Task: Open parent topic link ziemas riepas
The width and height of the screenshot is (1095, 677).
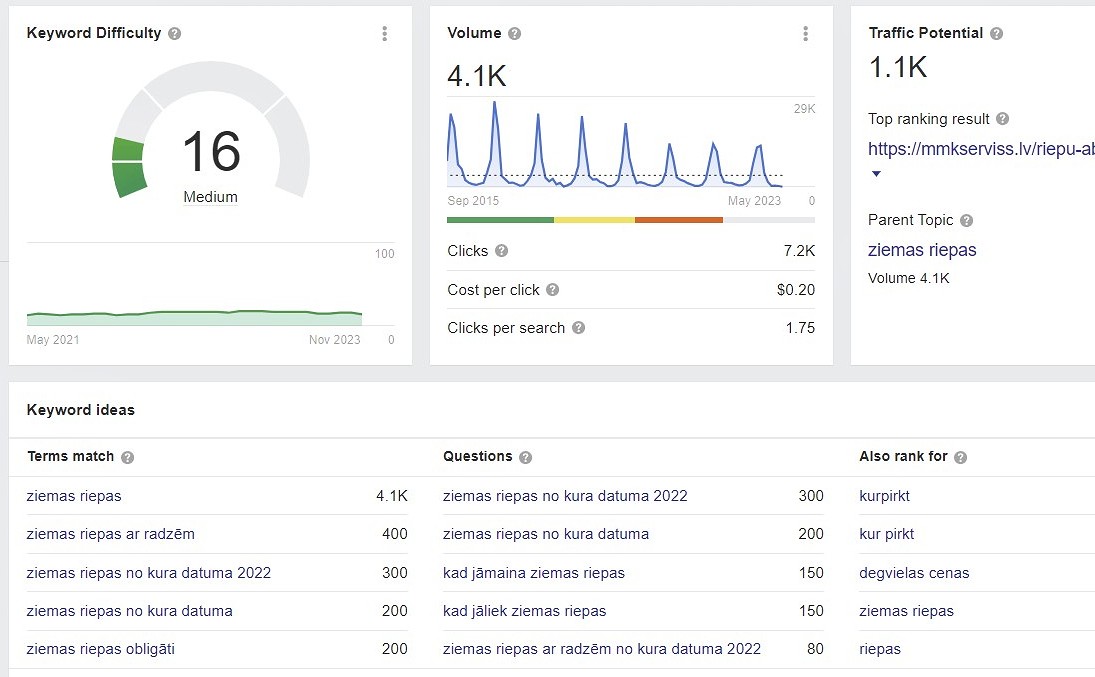Action: (x=922, y=250)
